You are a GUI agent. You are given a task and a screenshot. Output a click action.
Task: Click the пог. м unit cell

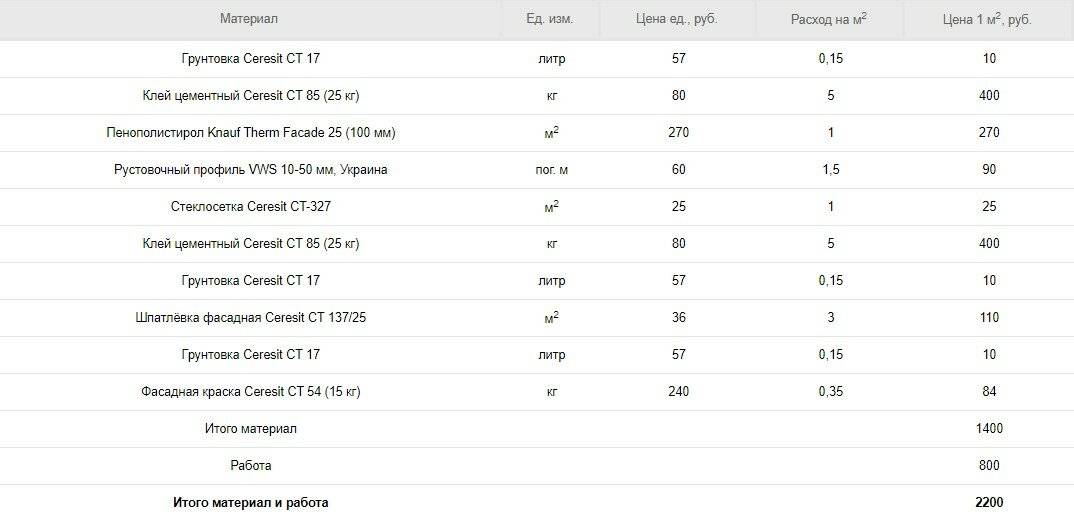(x=551, y=170)
